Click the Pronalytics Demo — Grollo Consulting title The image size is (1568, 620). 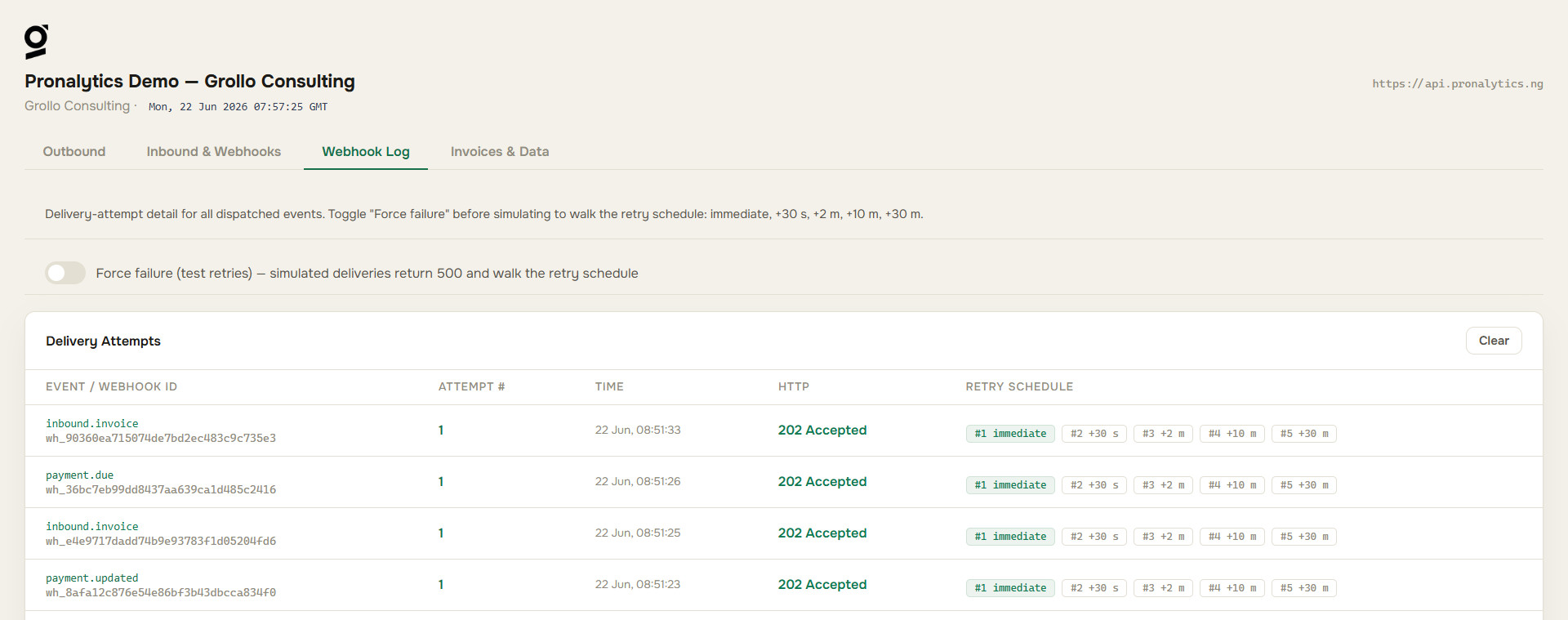189,81
